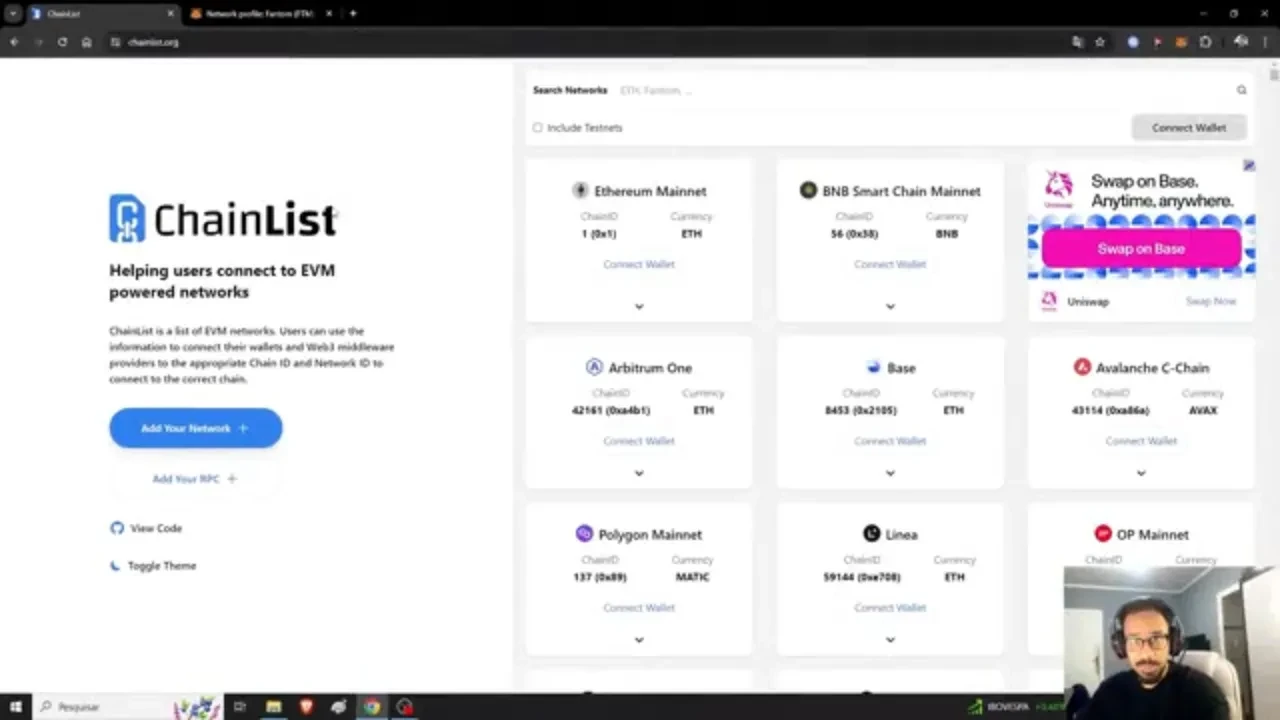Click the Base network logo icon
This screenshot has width=1280, height=720.
(x=873, y=367)
